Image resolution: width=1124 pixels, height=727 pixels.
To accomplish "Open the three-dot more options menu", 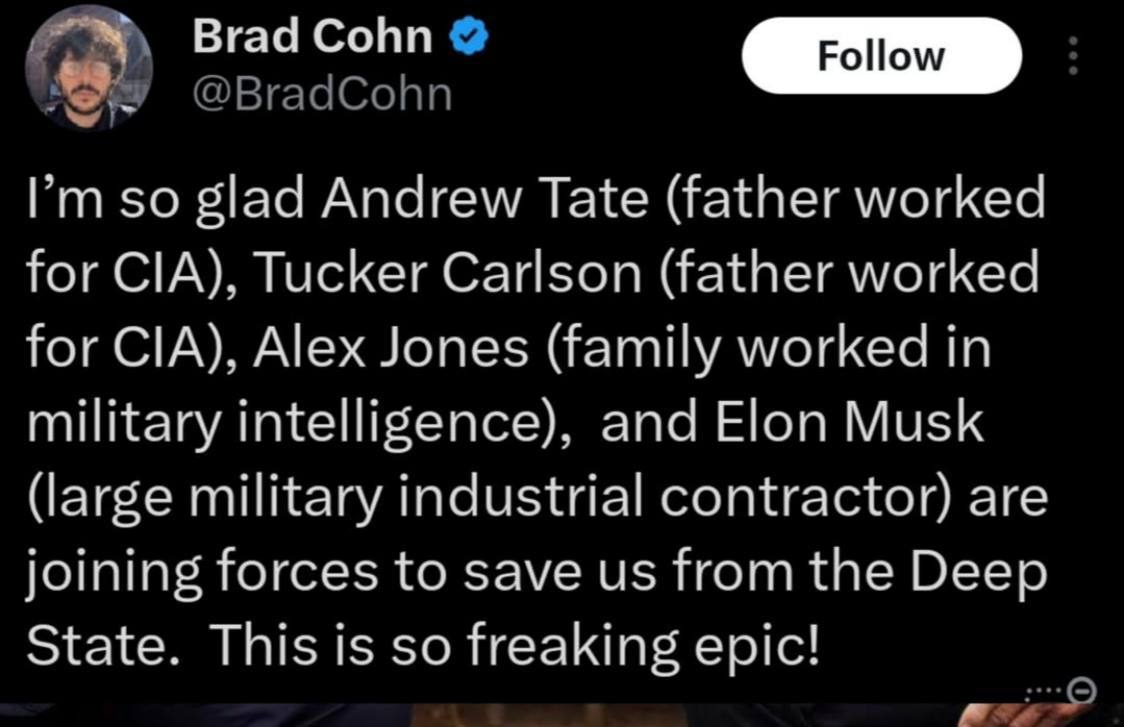I will [1073, 56].
